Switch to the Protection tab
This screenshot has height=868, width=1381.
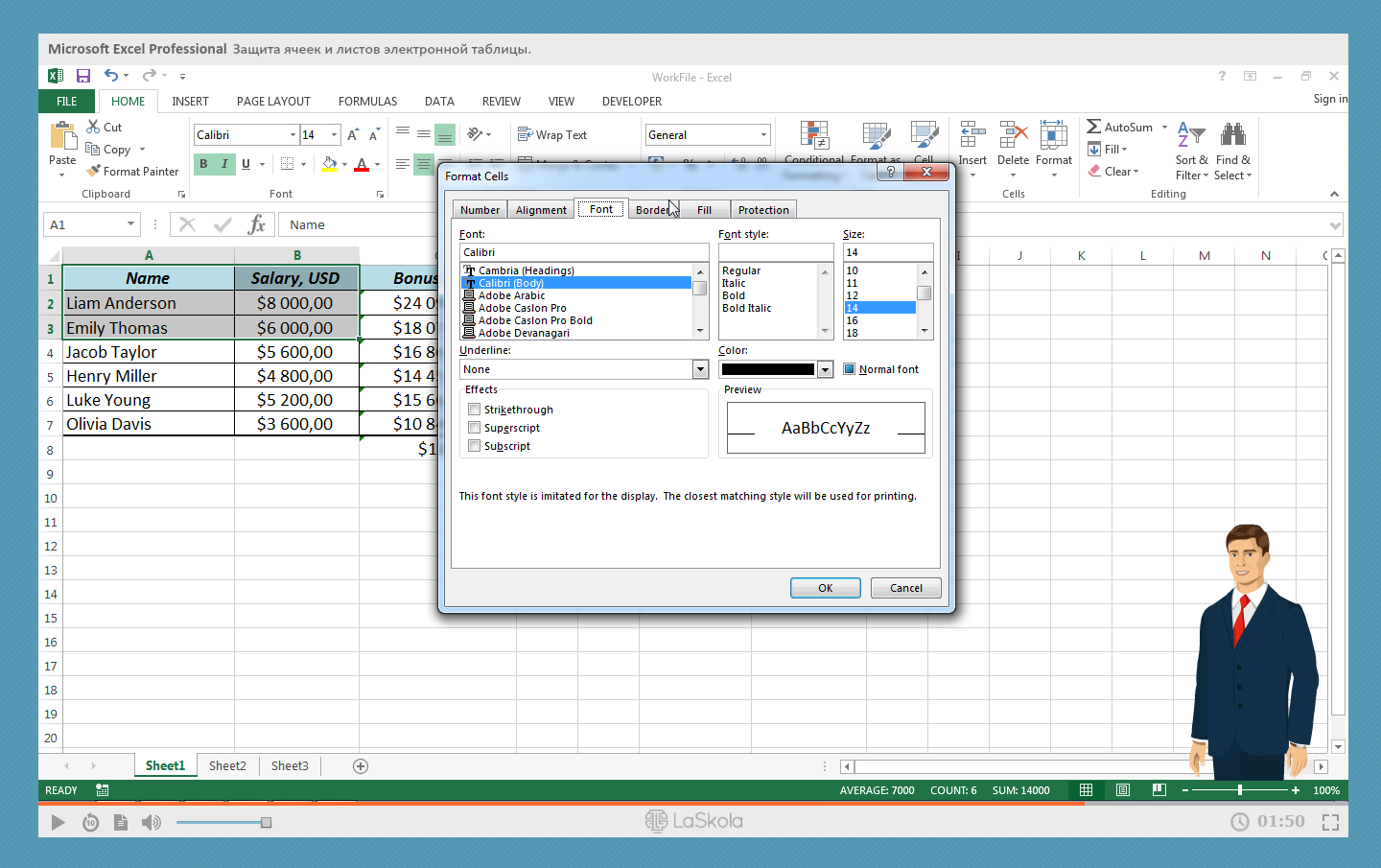coord(763,210)
